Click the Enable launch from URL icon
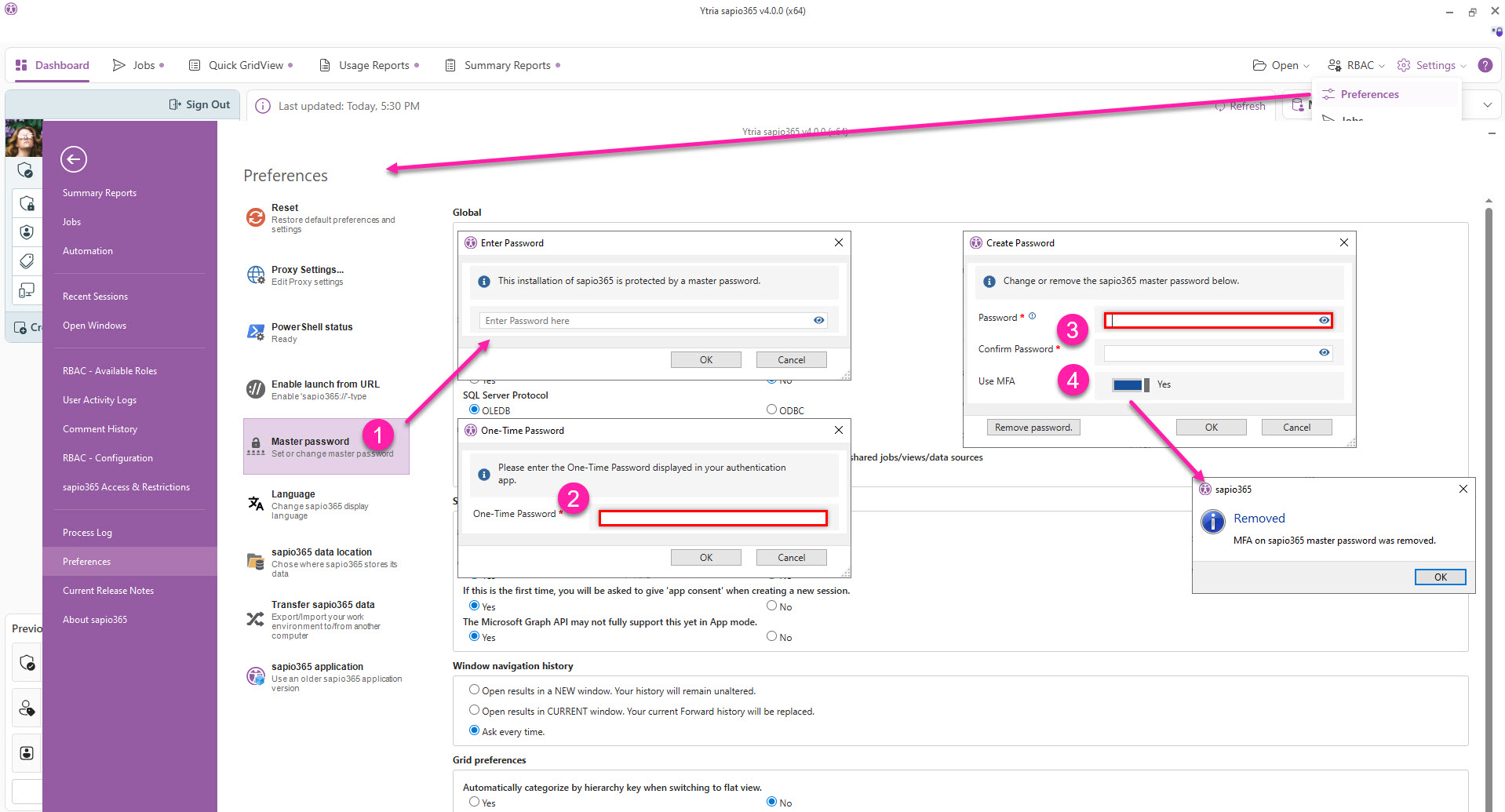 (x=256, y=389)
